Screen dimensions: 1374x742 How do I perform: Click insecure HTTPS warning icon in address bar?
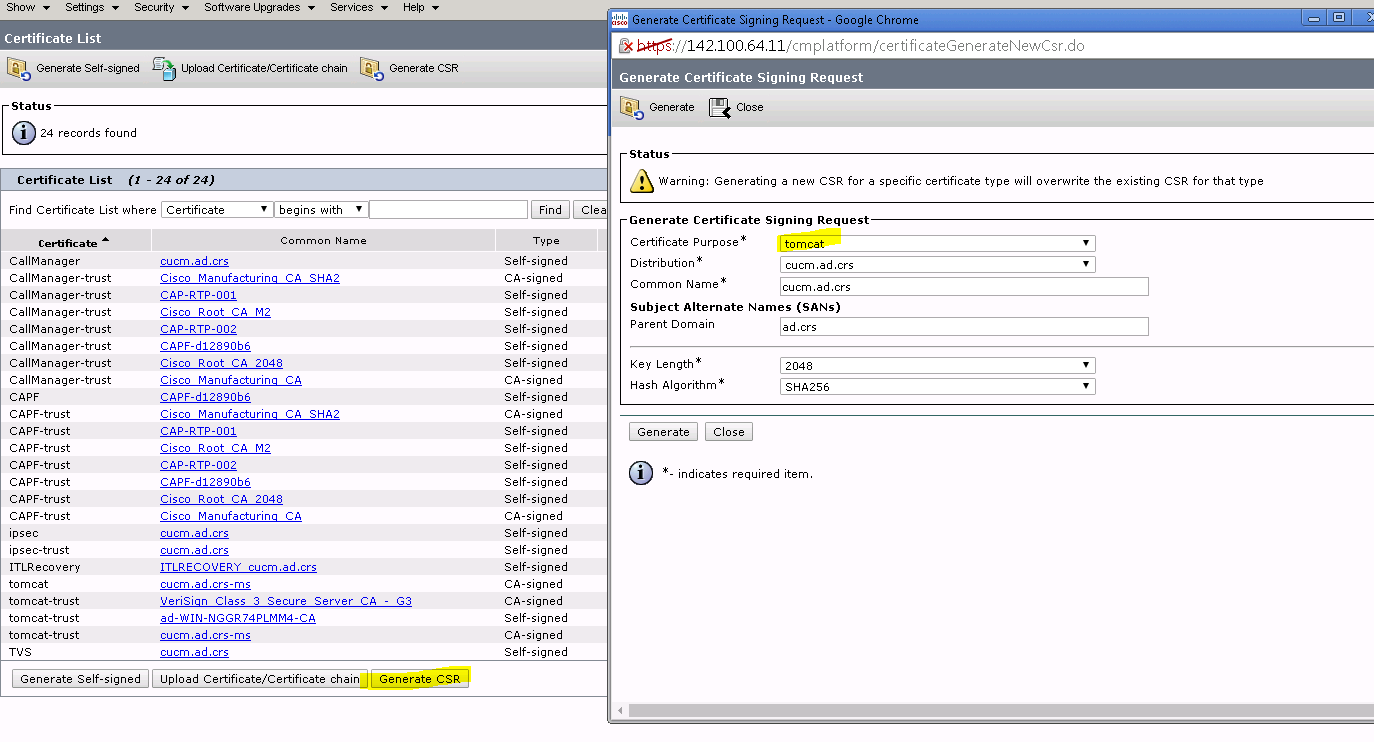[627, 46]
